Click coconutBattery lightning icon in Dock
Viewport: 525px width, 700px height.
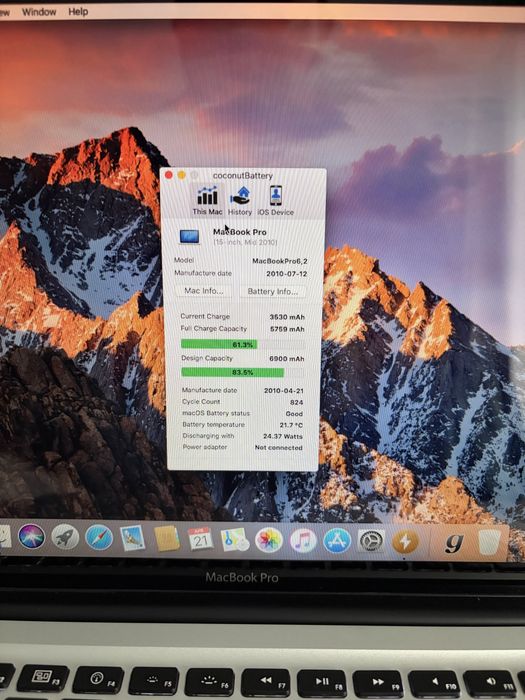click(x=405, y=542)
